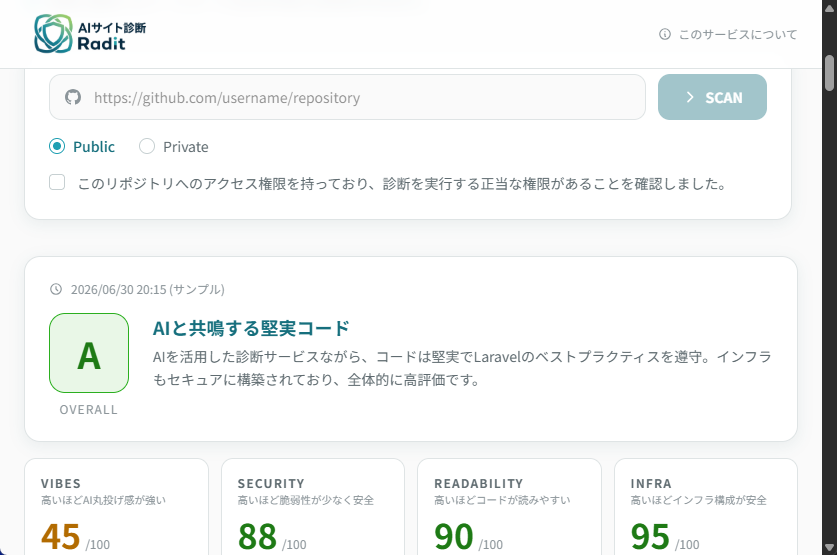
Task: Click the scrollbar down arrow
Action: click(x=829, y=548)
